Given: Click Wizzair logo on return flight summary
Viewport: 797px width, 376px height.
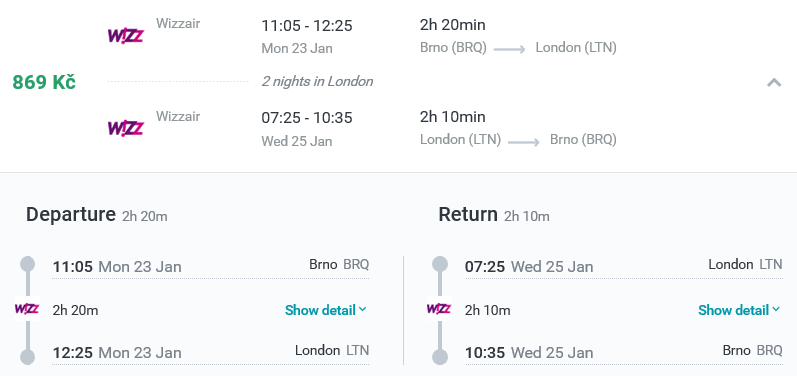Looking at the screenshot, I should click(x=126, y=128).
